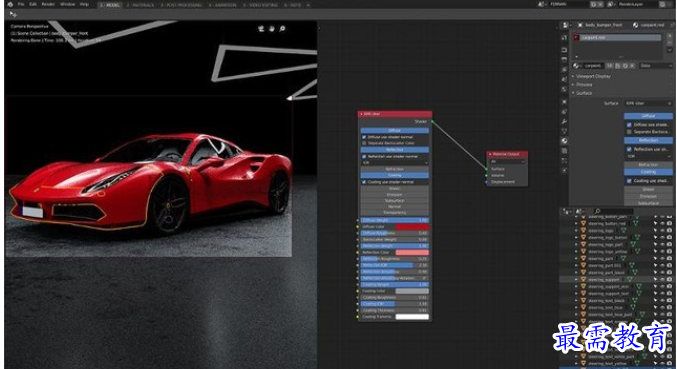The width and height of the screenshot is (677, 369).
Task: Click the outliner editor type icon
Action: click(x=566, y=211)
